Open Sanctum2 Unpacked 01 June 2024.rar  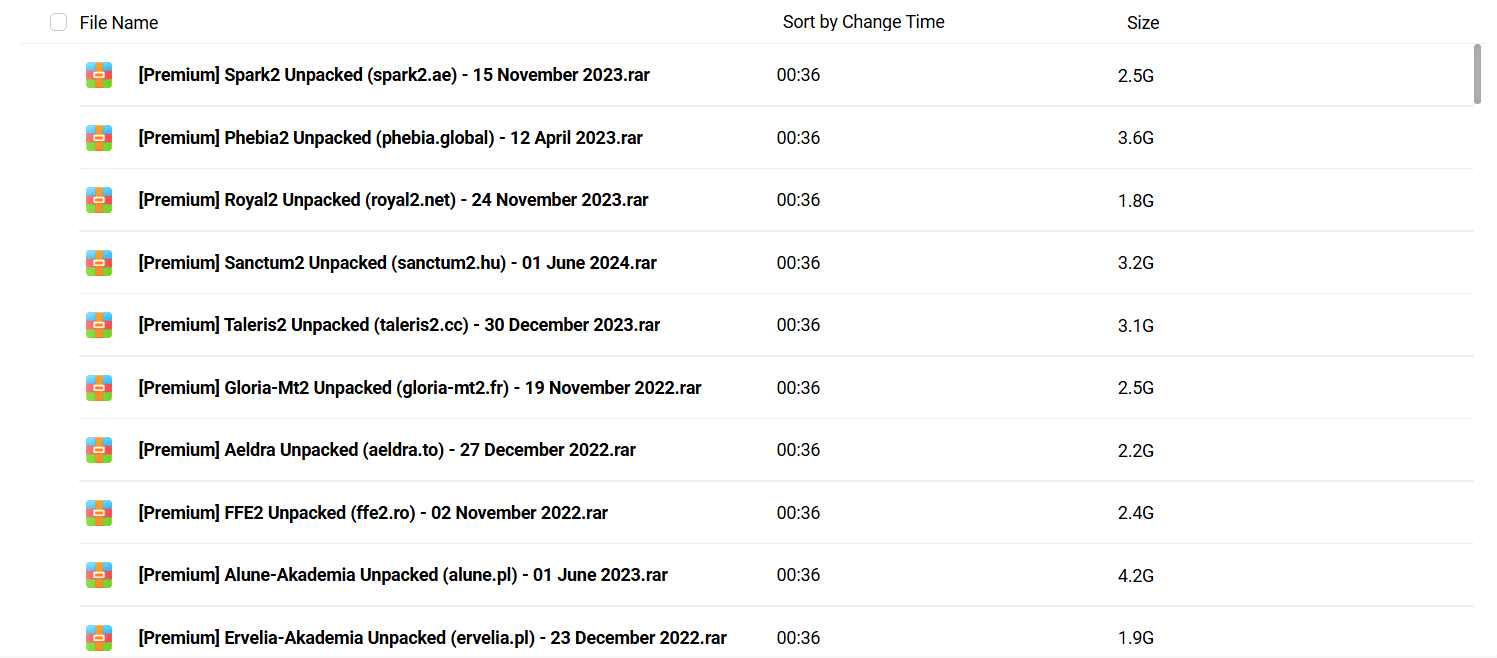(397, 263)
